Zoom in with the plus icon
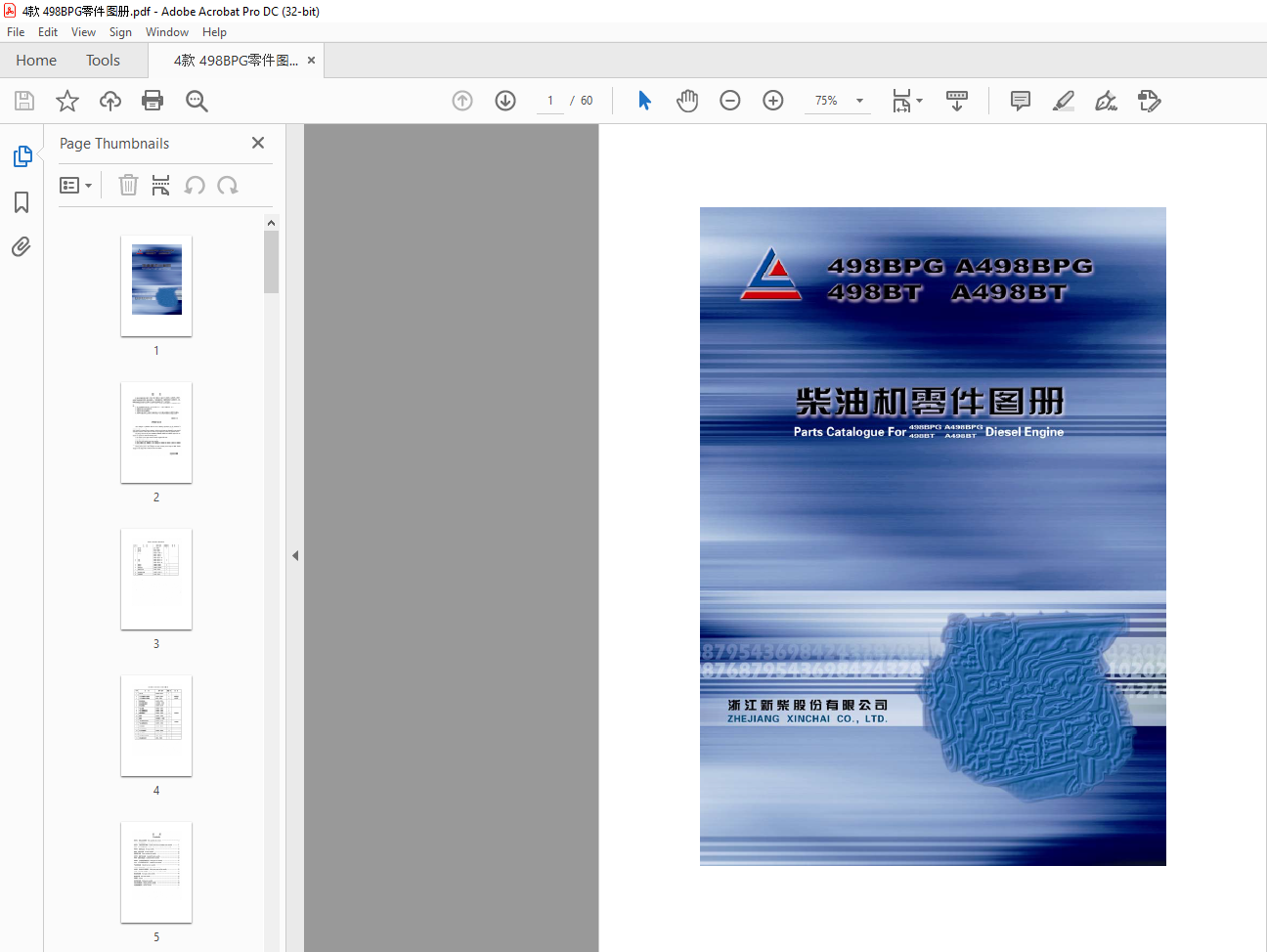Screen dimensions: 1267x952 pyautogui.click(x=773, y=101)
